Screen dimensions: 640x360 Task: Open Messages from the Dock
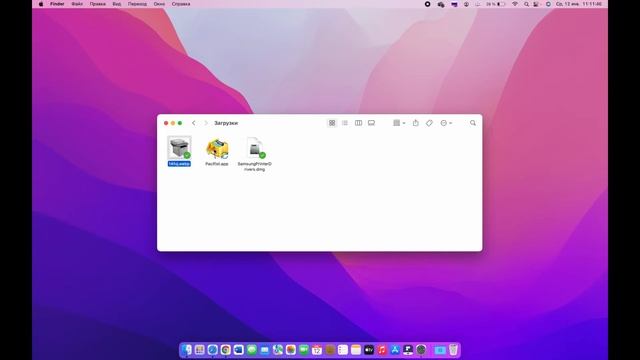click(x=252, y=350)
